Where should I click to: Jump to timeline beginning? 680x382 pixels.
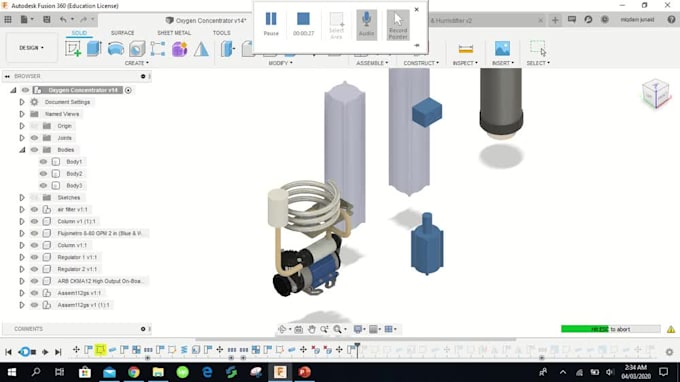coord(8,352)
